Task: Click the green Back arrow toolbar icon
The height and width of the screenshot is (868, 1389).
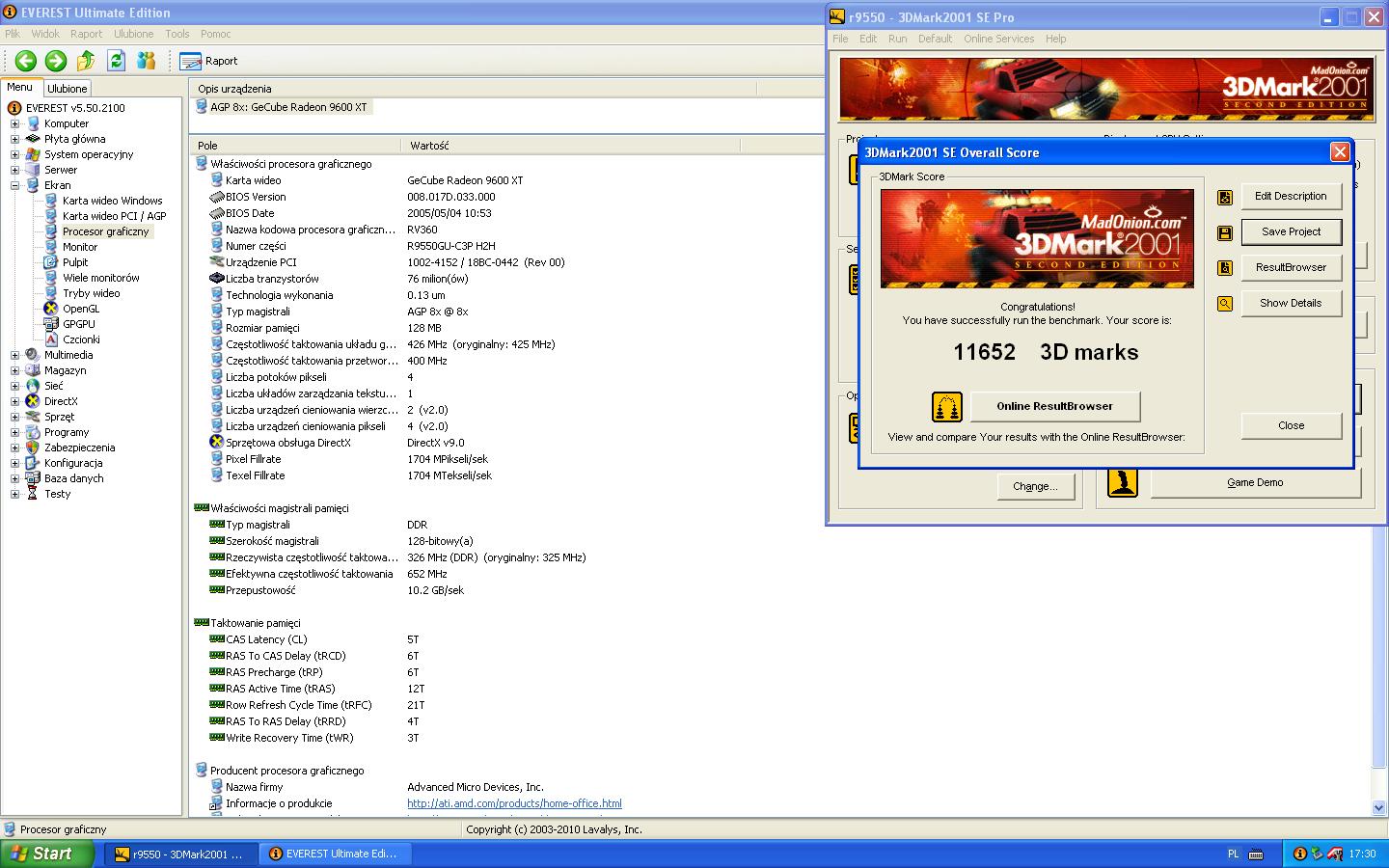Action: click(26, 61)
